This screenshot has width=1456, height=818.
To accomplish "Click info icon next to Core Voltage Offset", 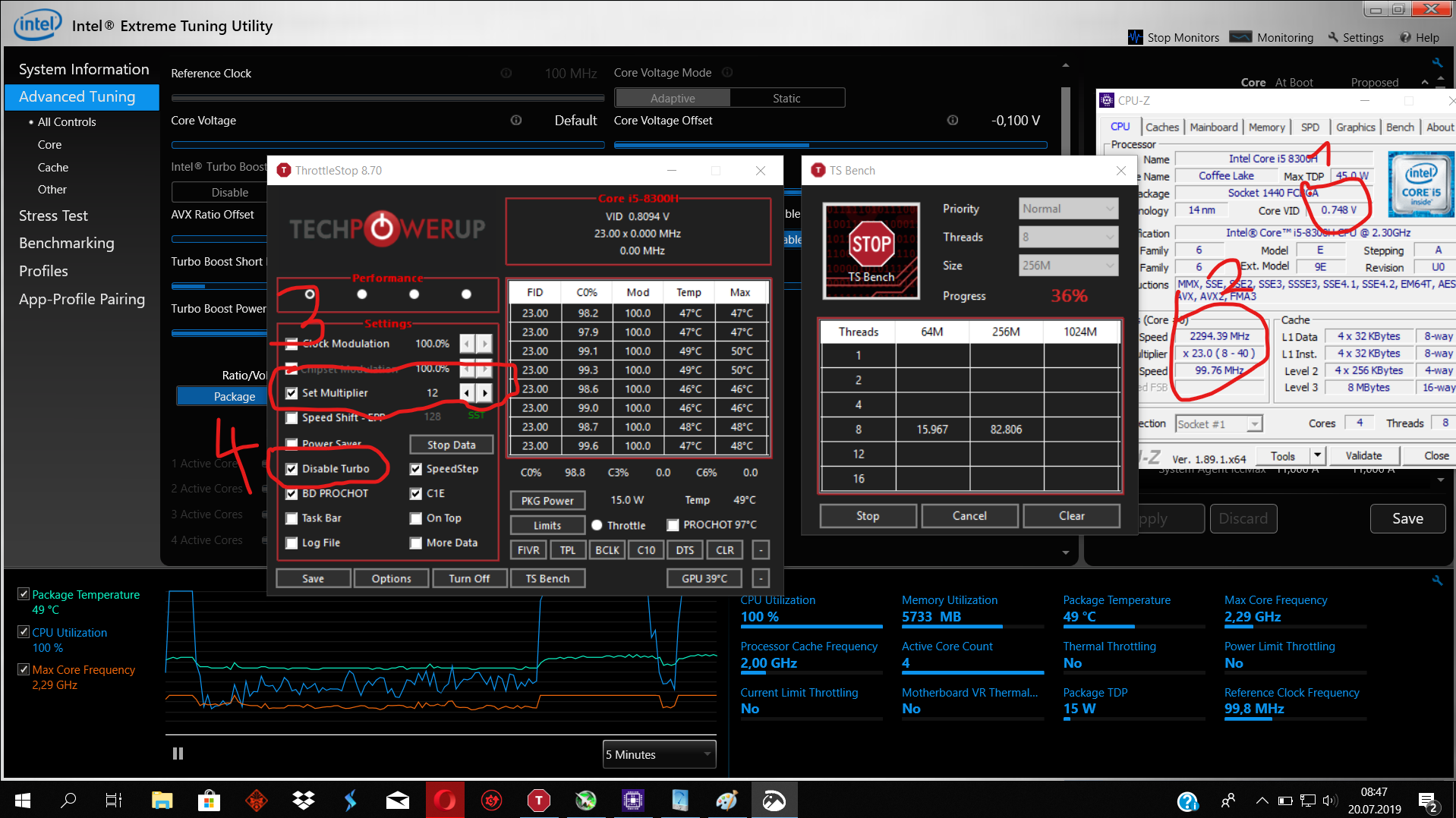I will click(953, 120).
